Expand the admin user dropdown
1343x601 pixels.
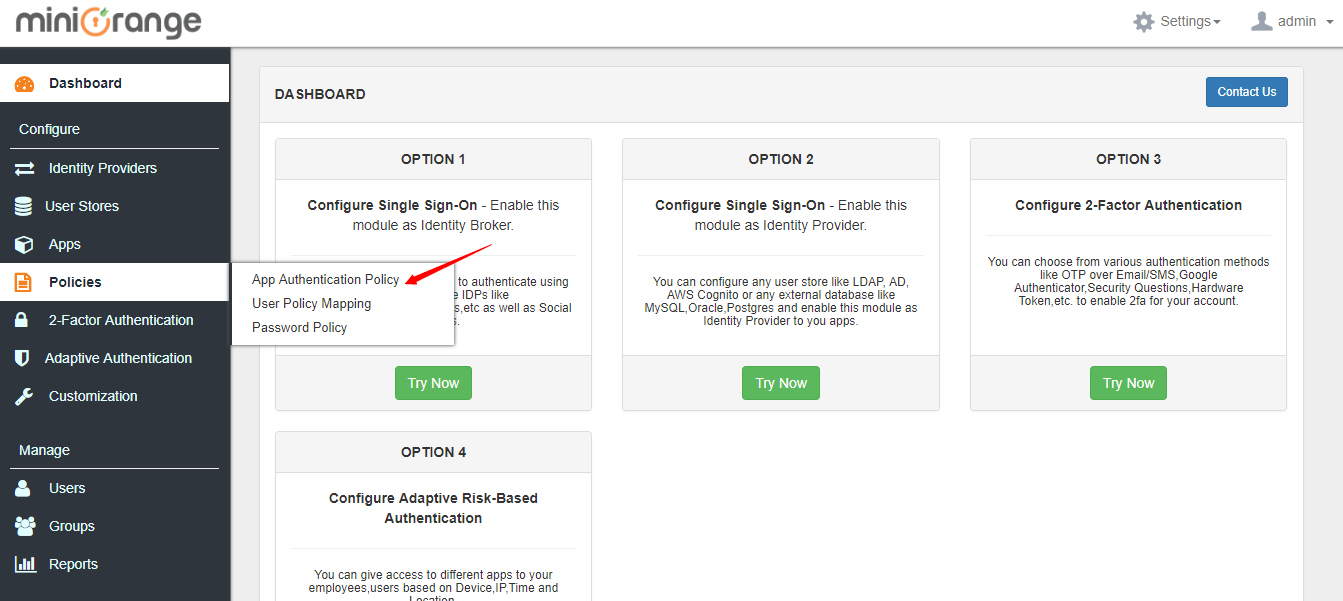click(x=1289, y=22)
